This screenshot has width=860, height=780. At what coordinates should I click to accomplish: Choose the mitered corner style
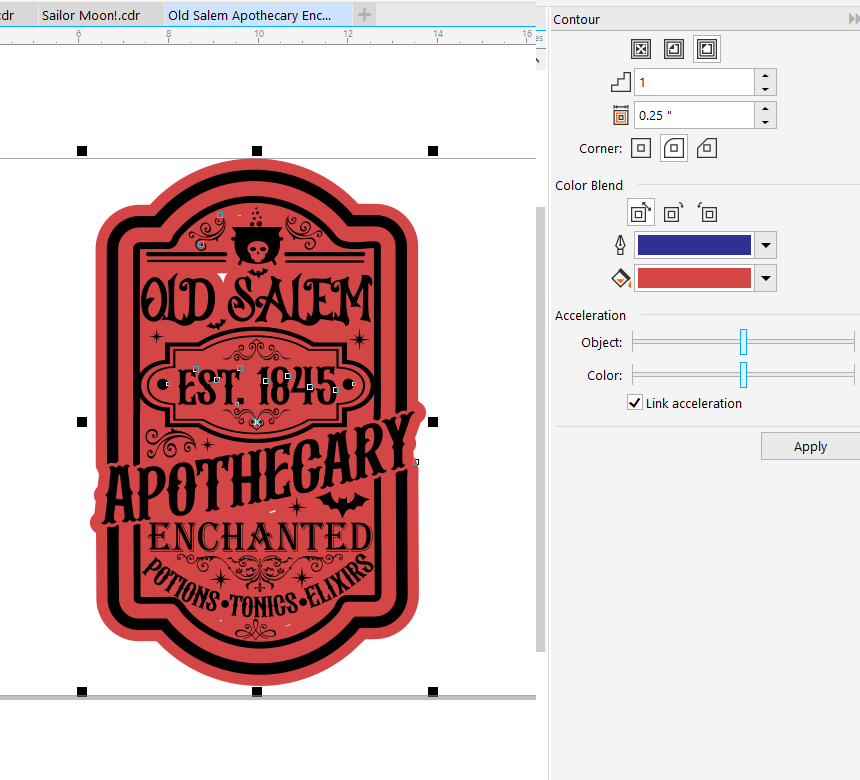[x=641, y=148]
